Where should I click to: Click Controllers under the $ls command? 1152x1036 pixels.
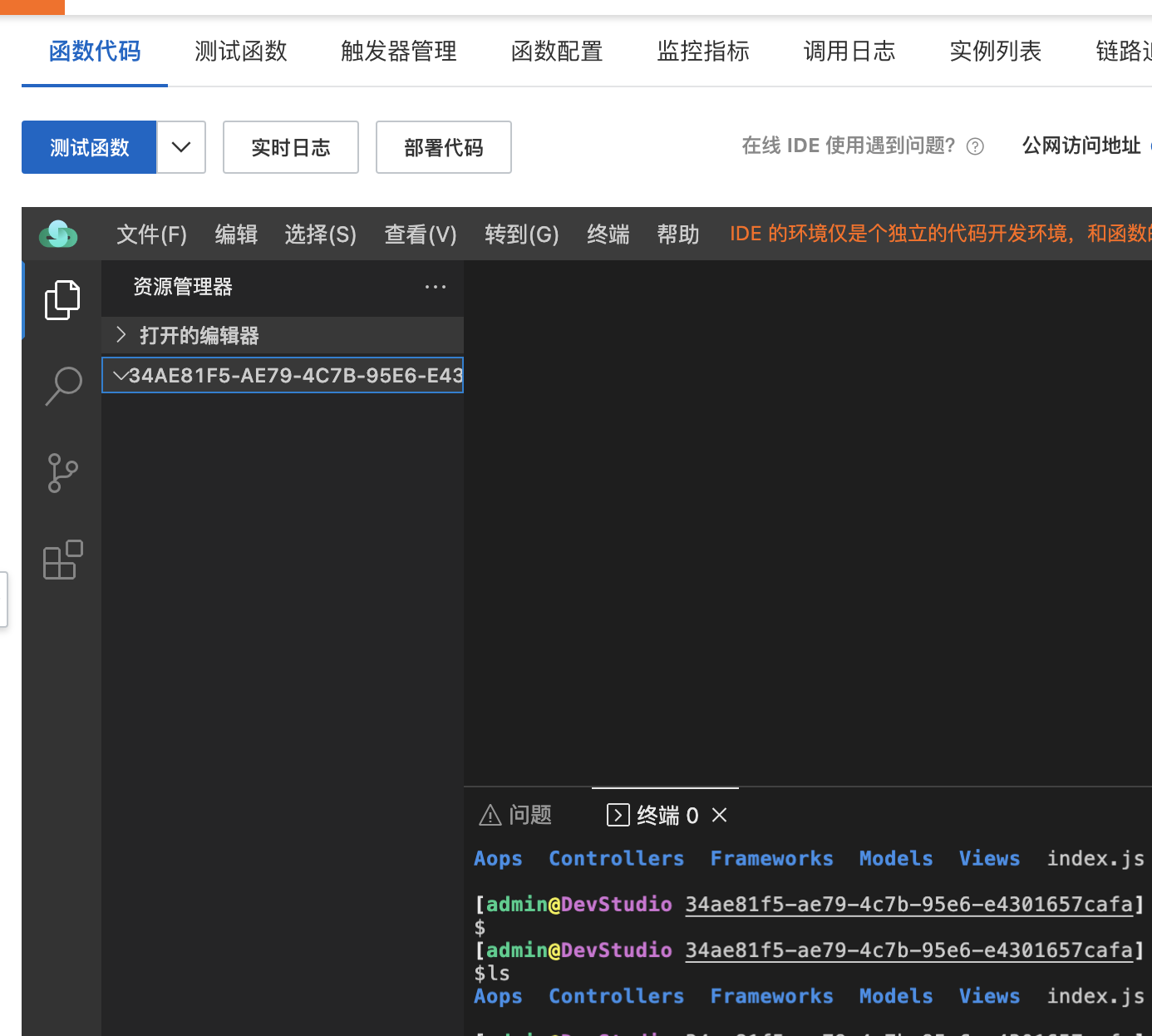click(x=616, y=996)
